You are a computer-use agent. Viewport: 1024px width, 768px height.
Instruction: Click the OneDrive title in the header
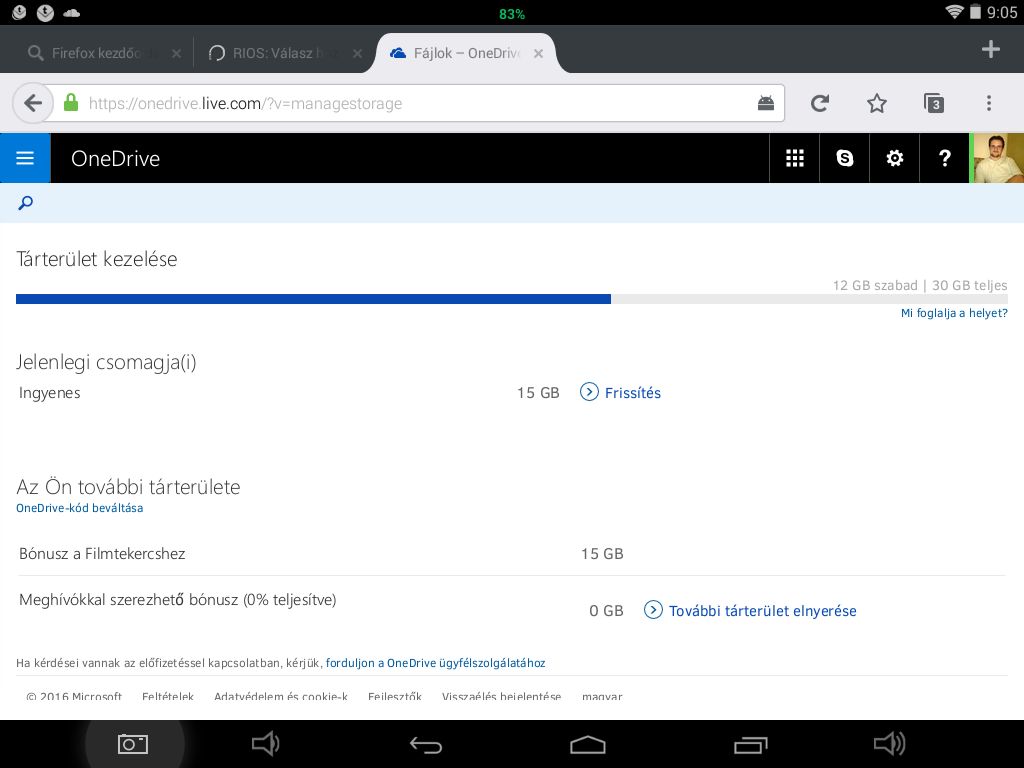tap(116, 159)
